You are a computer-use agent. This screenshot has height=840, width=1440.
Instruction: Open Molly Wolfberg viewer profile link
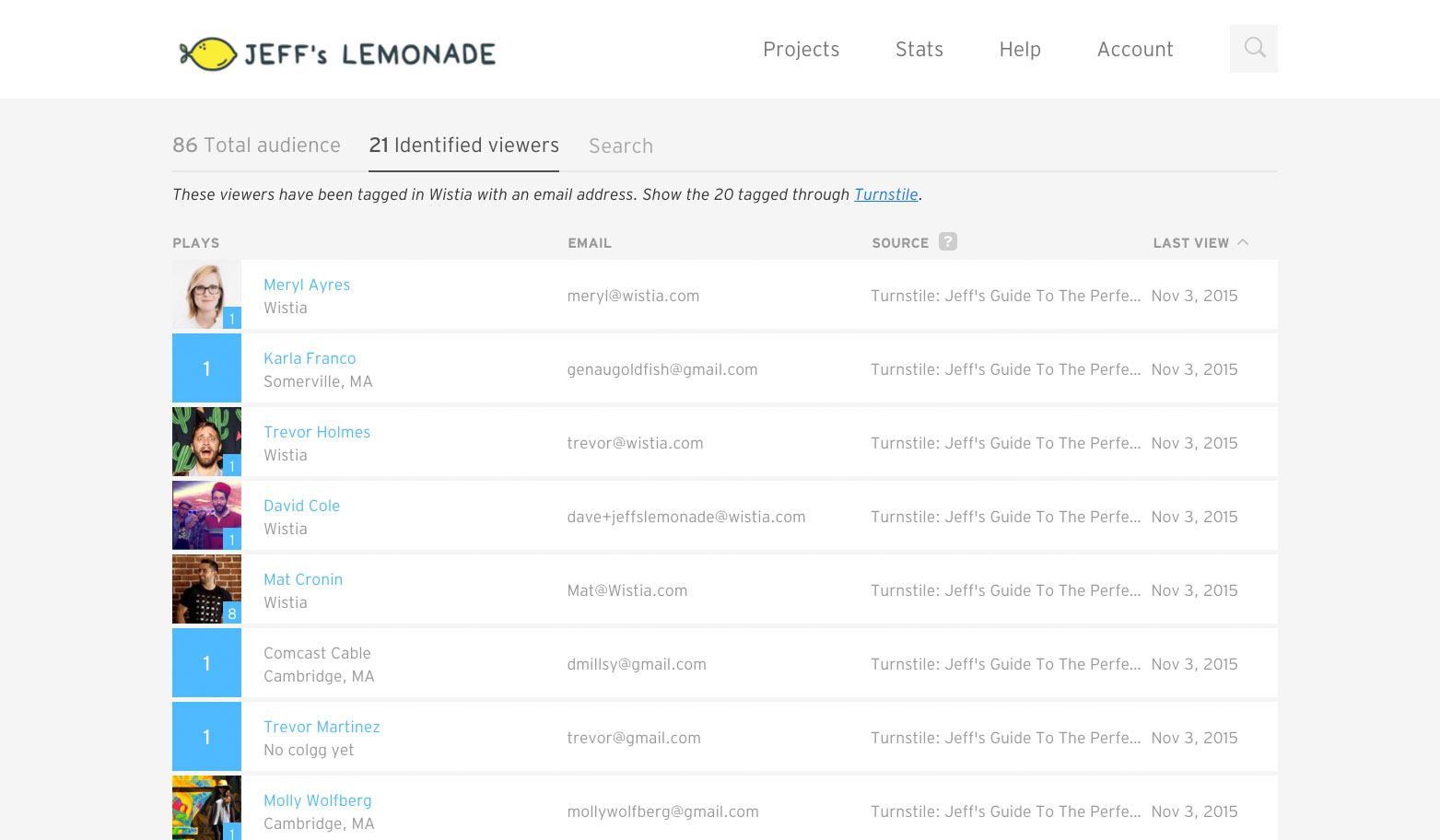318,800
